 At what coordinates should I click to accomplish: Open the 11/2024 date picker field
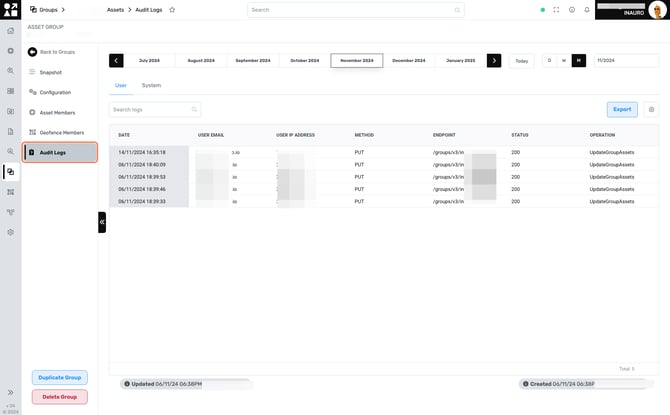click(x=626, y=61)
